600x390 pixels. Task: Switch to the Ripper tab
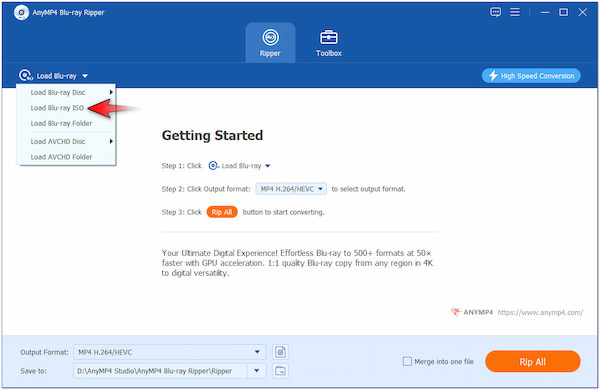pyautogui.click(x=270, y=43)
